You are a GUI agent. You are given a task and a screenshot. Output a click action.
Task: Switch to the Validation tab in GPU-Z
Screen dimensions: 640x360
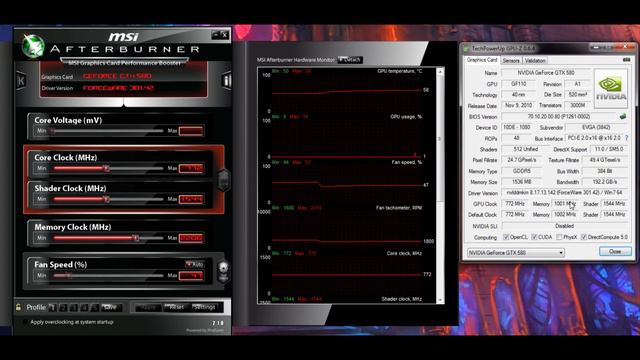click(x=535, y=60)
